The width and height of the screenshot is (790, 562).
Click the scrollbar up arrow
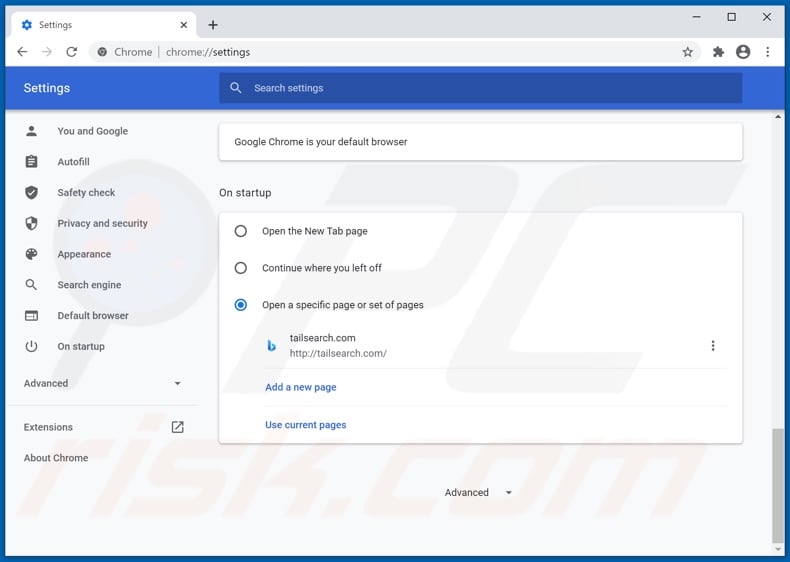click(778, 117)
